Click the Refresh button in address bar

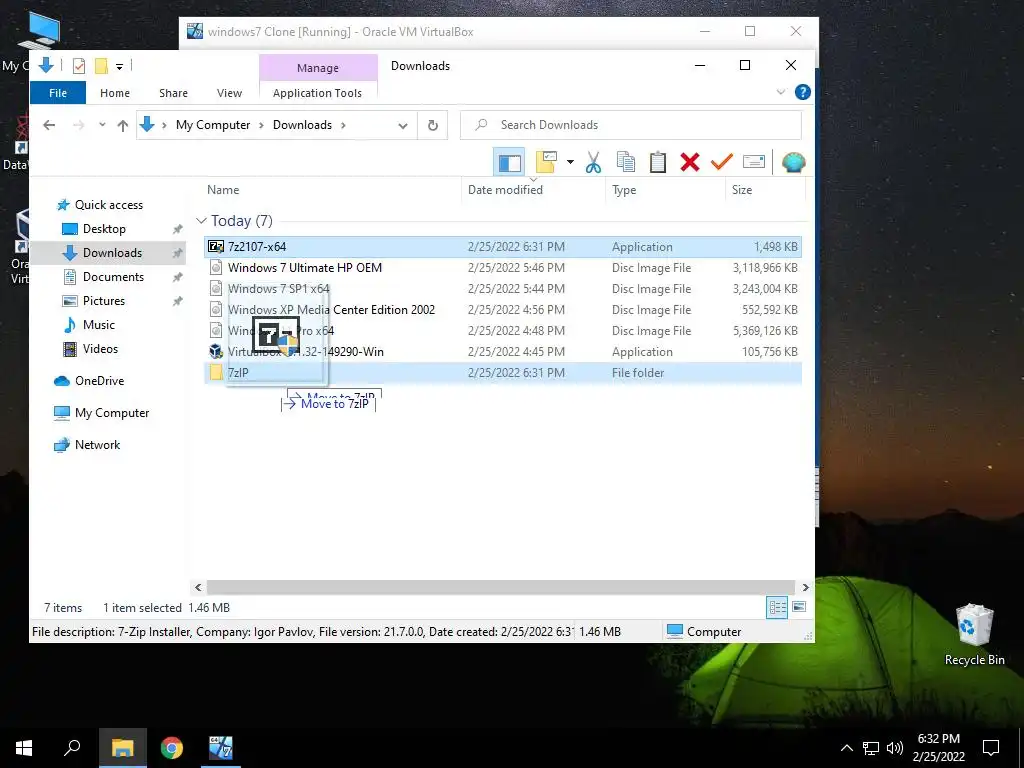[432, 125]
